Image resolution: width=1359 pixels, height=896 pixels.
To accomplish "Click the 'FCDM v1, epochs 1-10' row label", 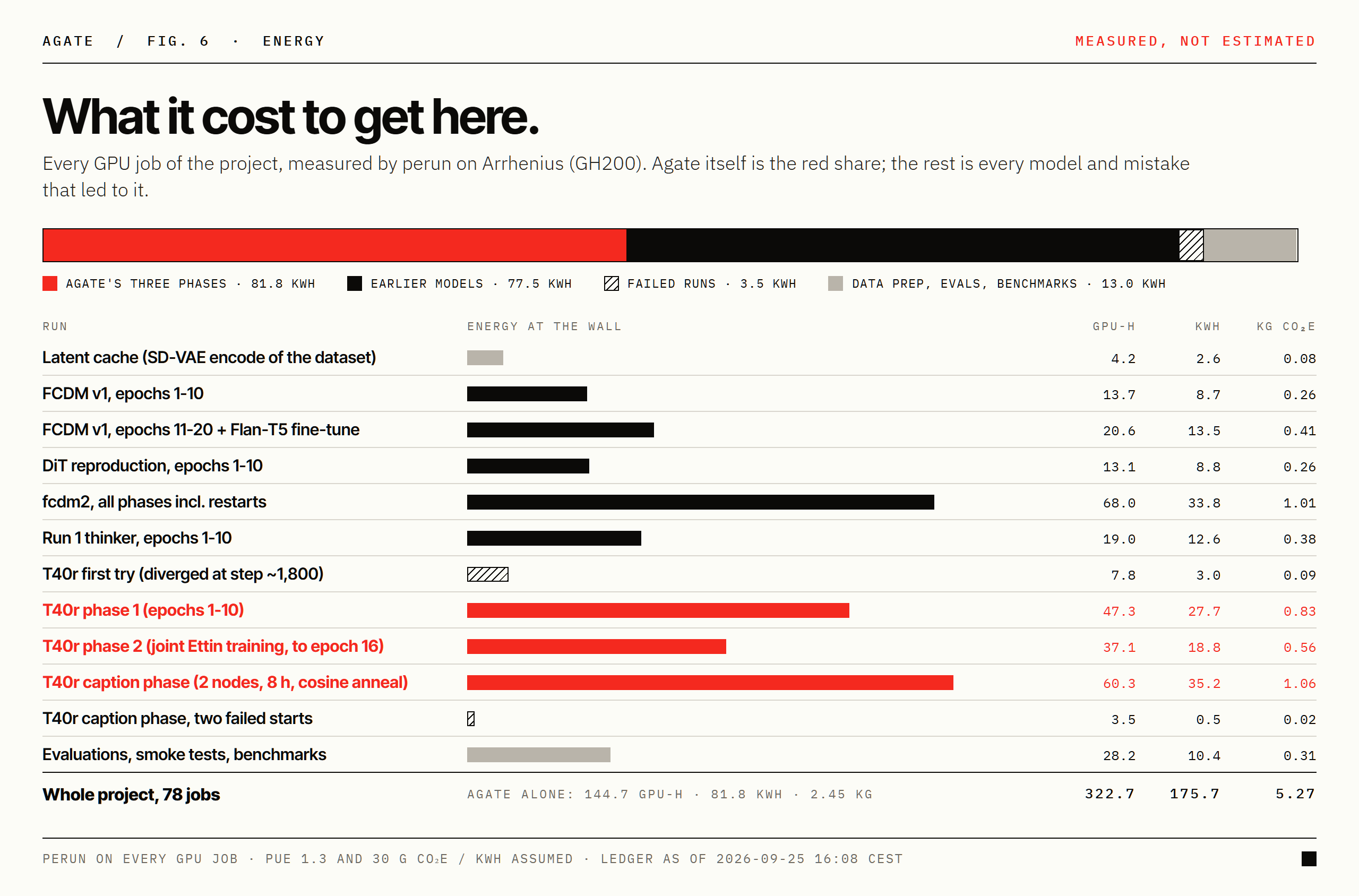I will (123, 394).
